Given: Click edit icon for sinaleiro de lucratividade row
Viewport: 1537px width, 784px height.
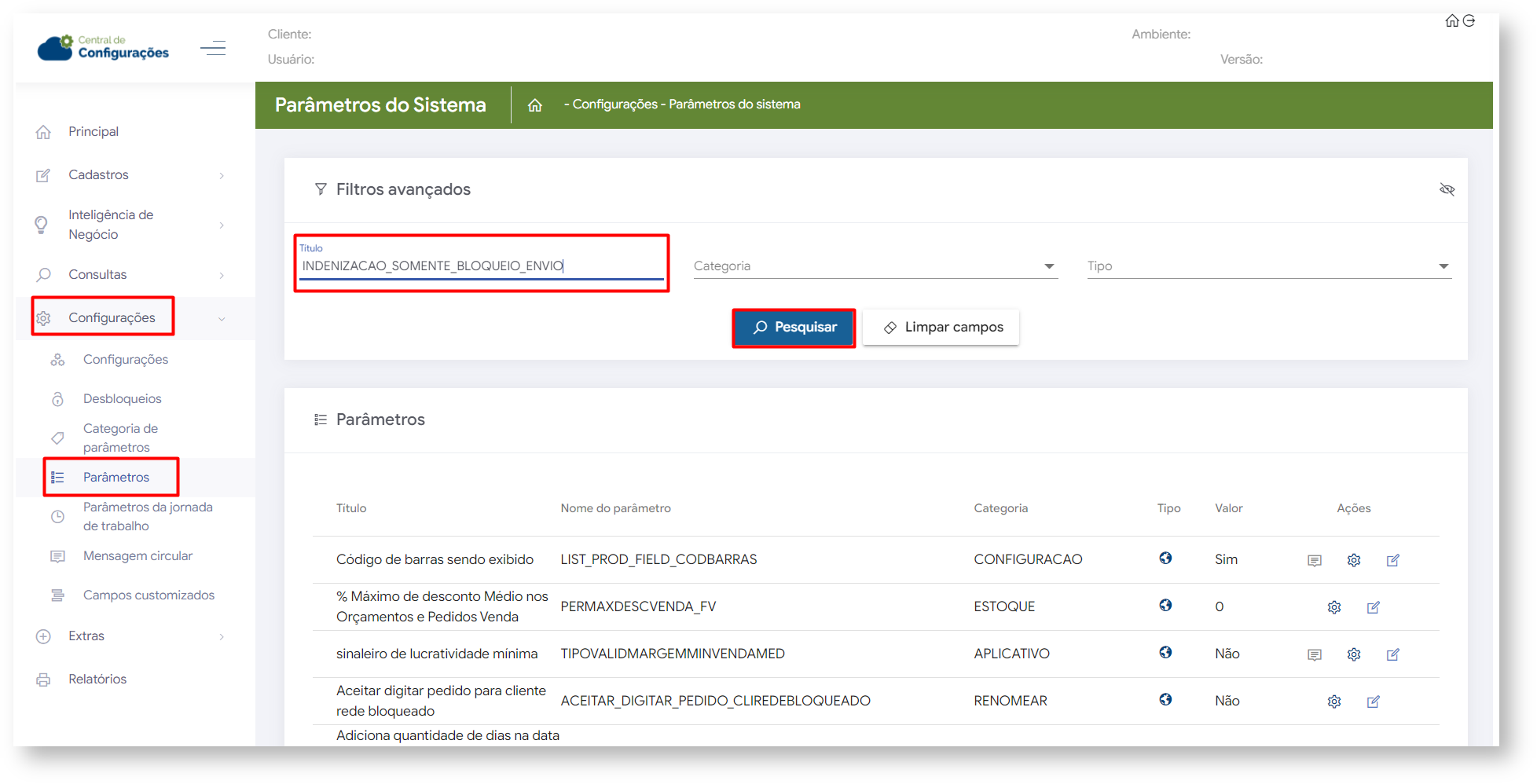Looking at the screenshot, I should (x=1392, y=654).
